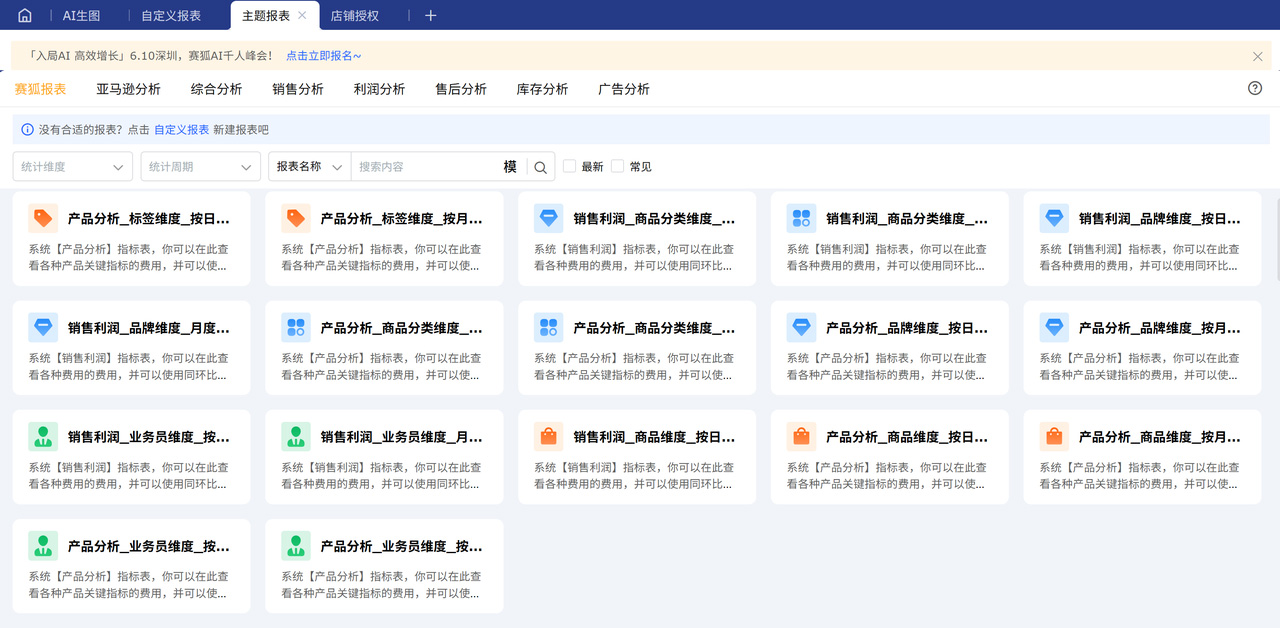Click the diamond icon of 产品分析_品牌维度_按日
Image resolution: width=1280 pixels, height=628 pixels.
tap(801, 327)
